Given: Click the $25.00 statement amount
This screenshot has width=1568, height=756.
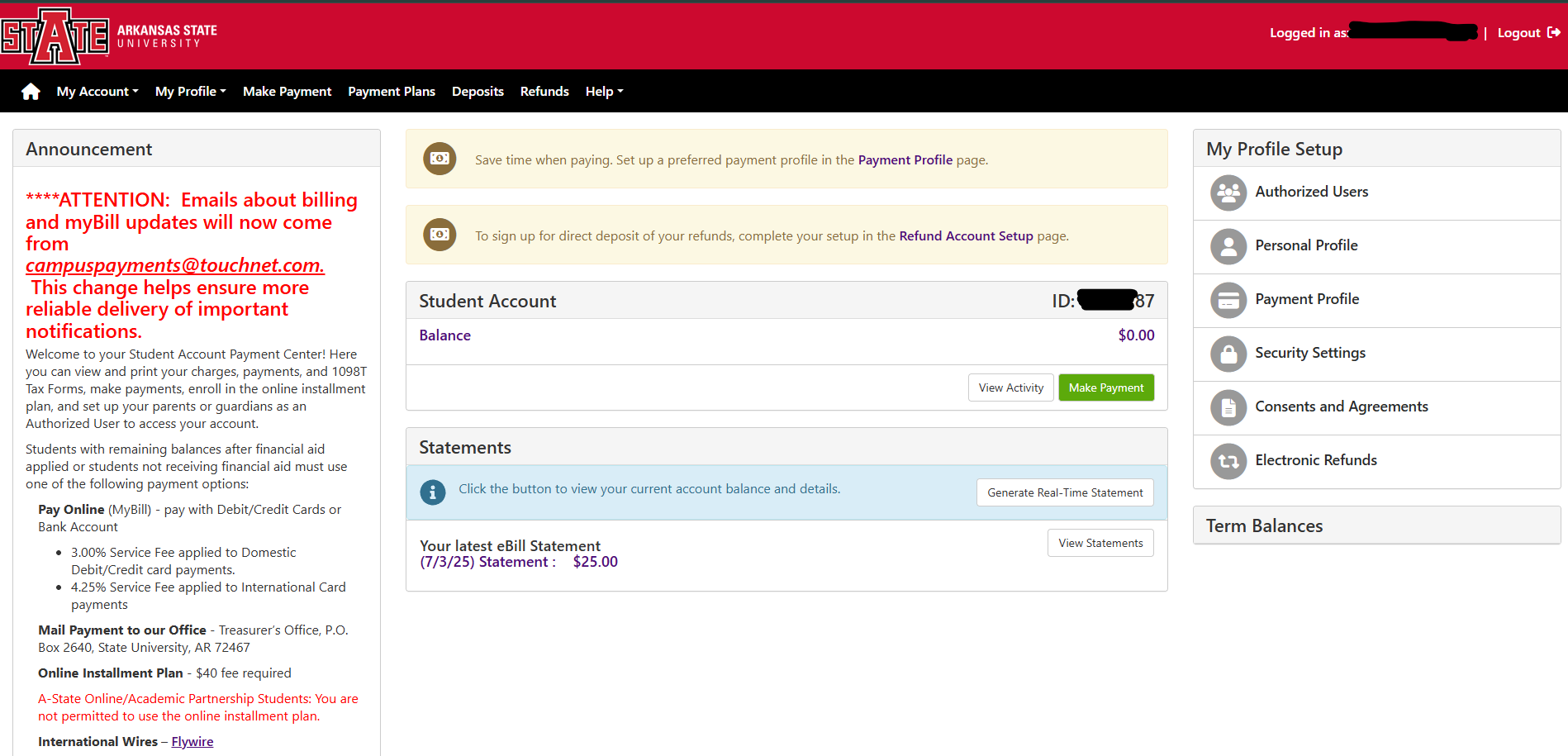Looking at the screenshot, I should (x=596, y=562).
